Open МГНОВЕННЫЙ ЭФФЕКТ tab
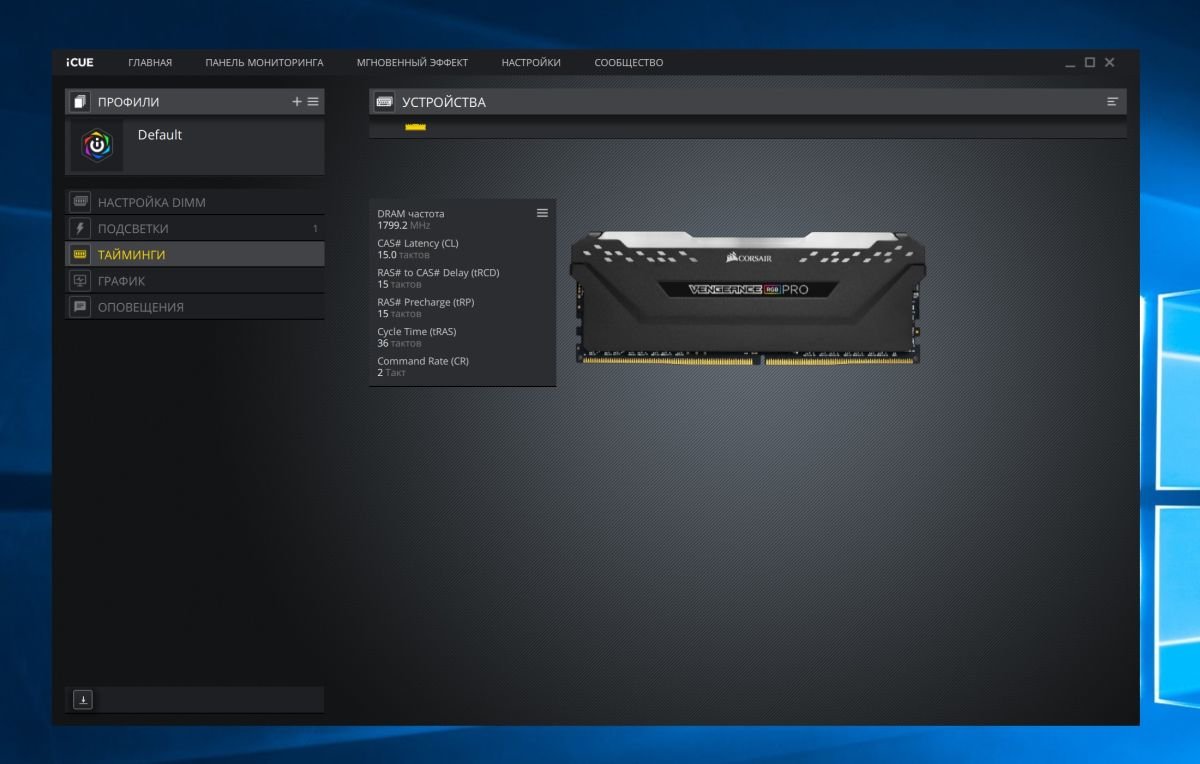 (412, 63)
